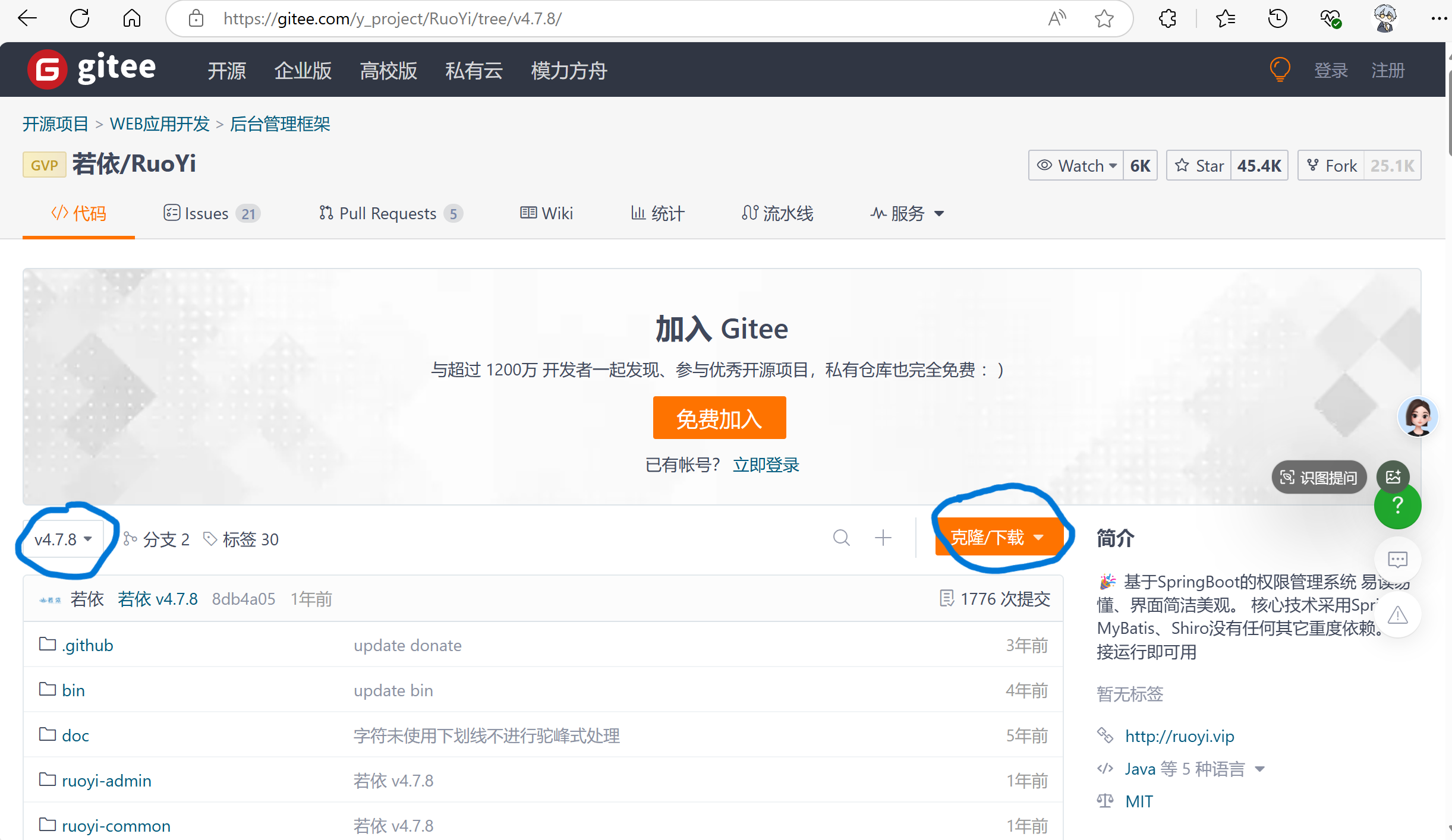Click the browser address bar URL

pos(392,19)
